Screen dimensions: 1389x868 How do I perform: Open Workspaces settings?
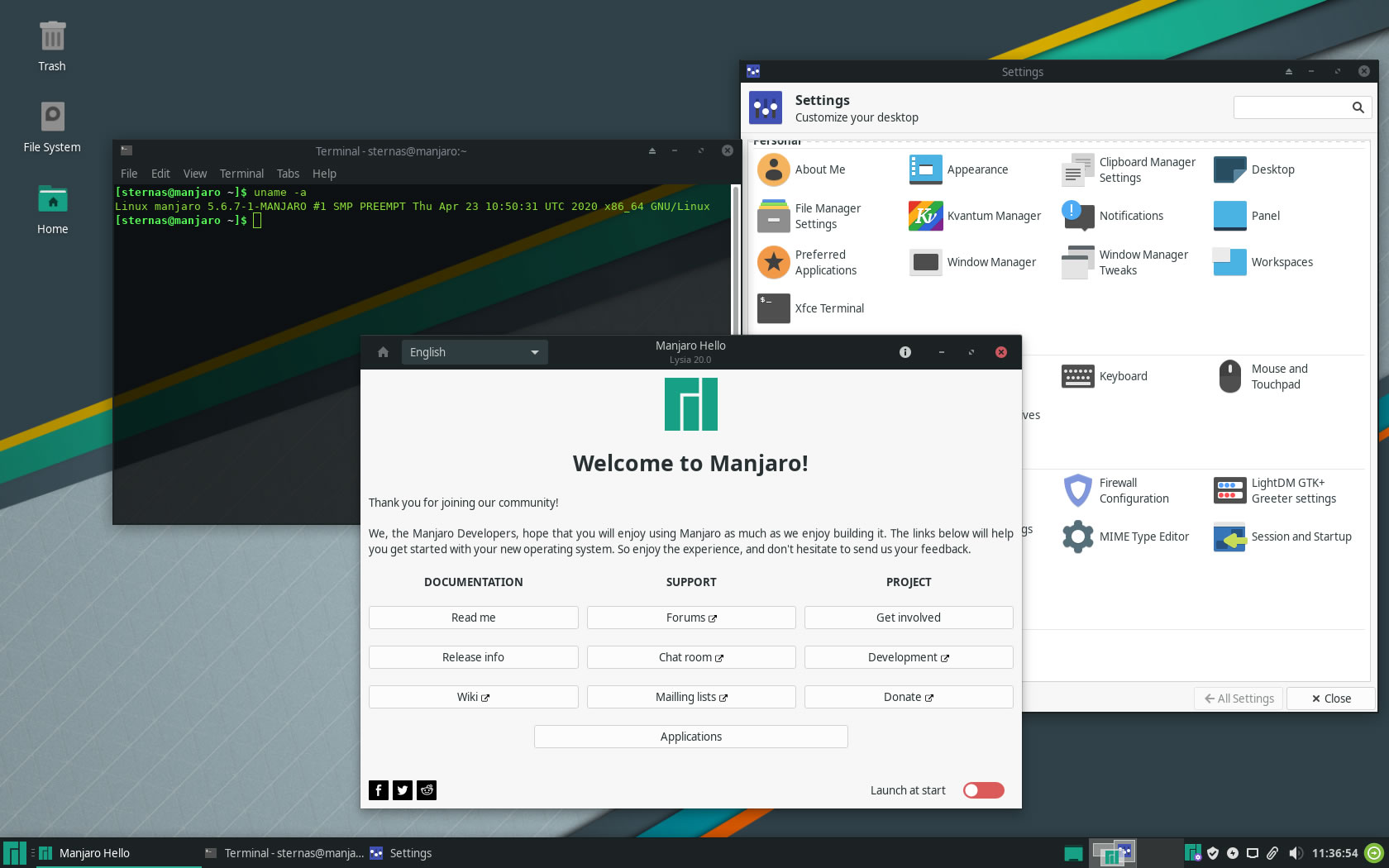(1263, 262)
